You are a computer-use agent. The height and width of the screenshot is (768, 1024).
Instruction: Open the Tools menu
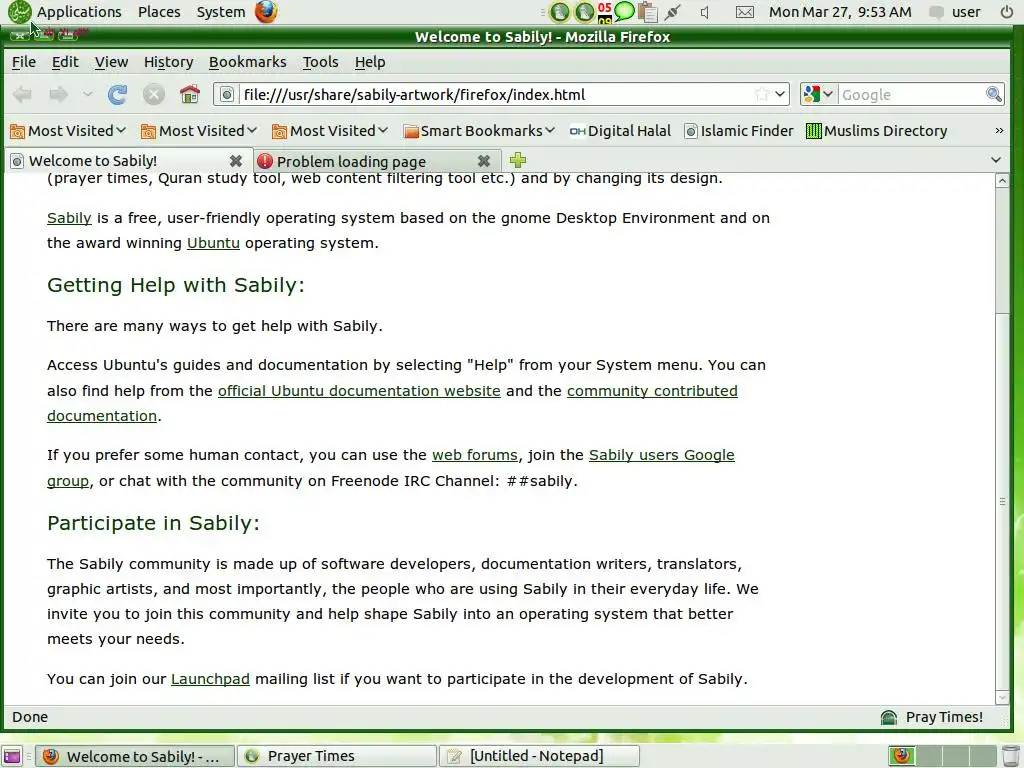point(321,62)
